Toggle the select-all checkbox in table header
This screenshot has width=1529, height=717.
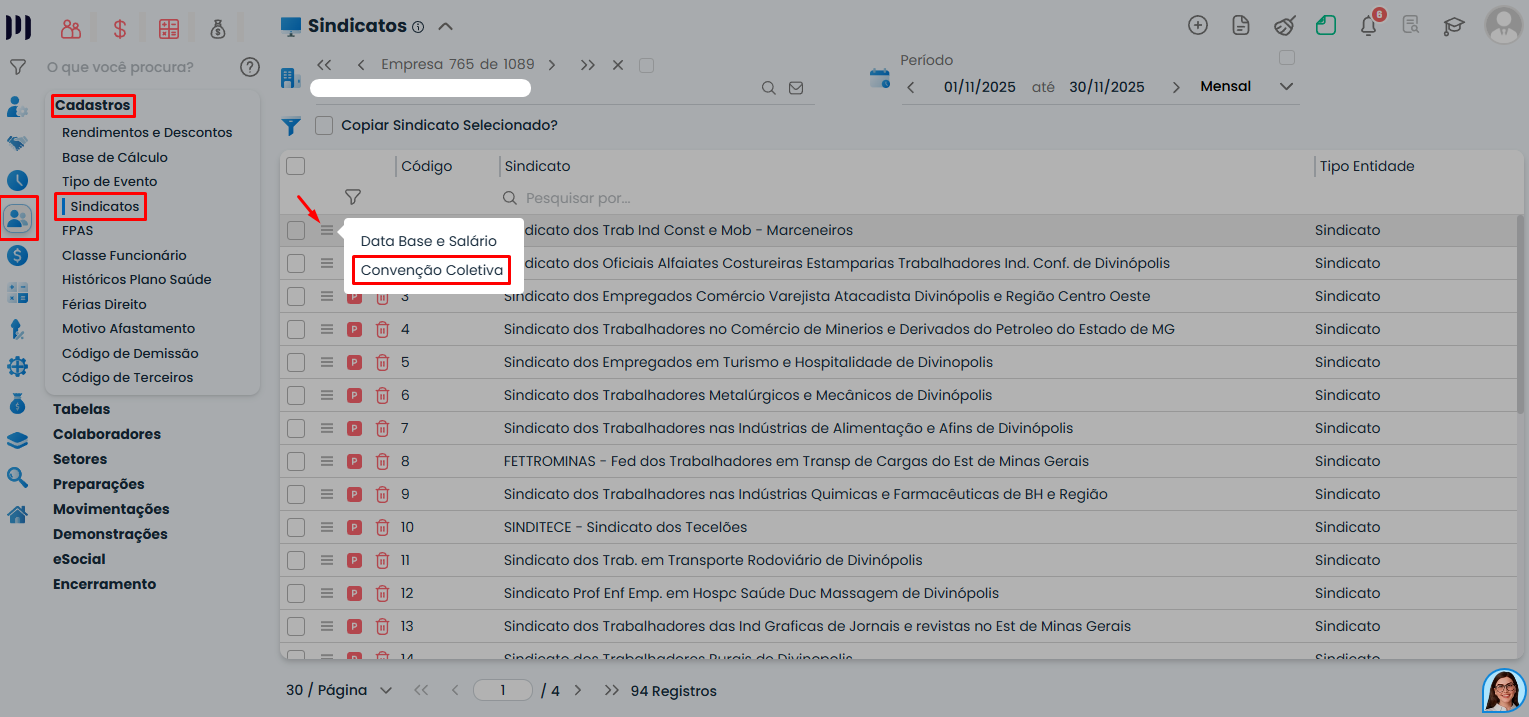(x=296, y=166)
